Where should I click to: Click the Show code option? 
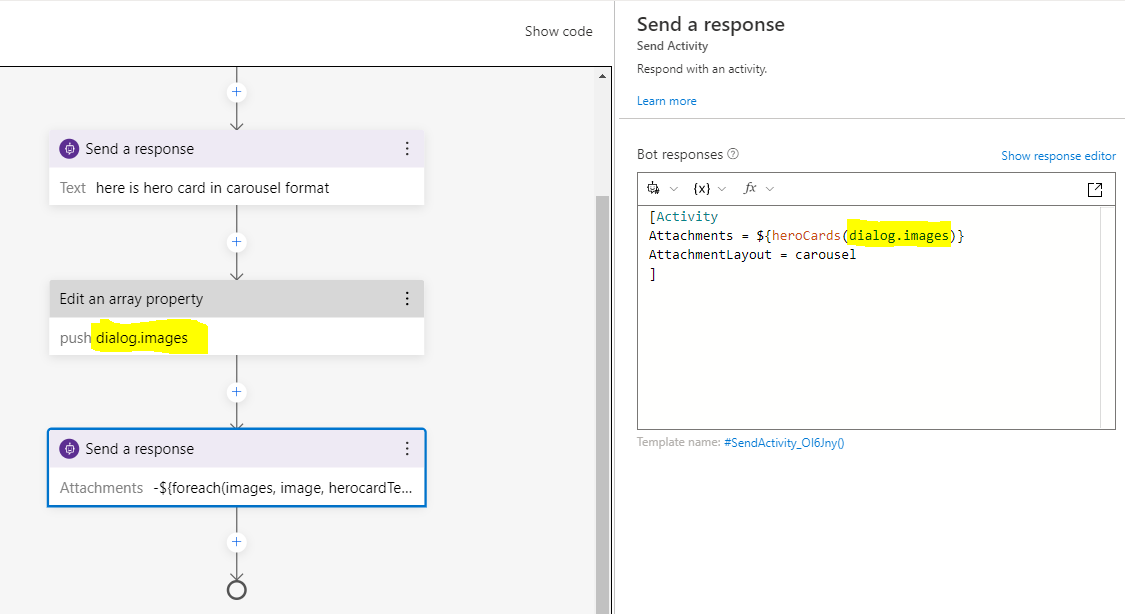558,31
